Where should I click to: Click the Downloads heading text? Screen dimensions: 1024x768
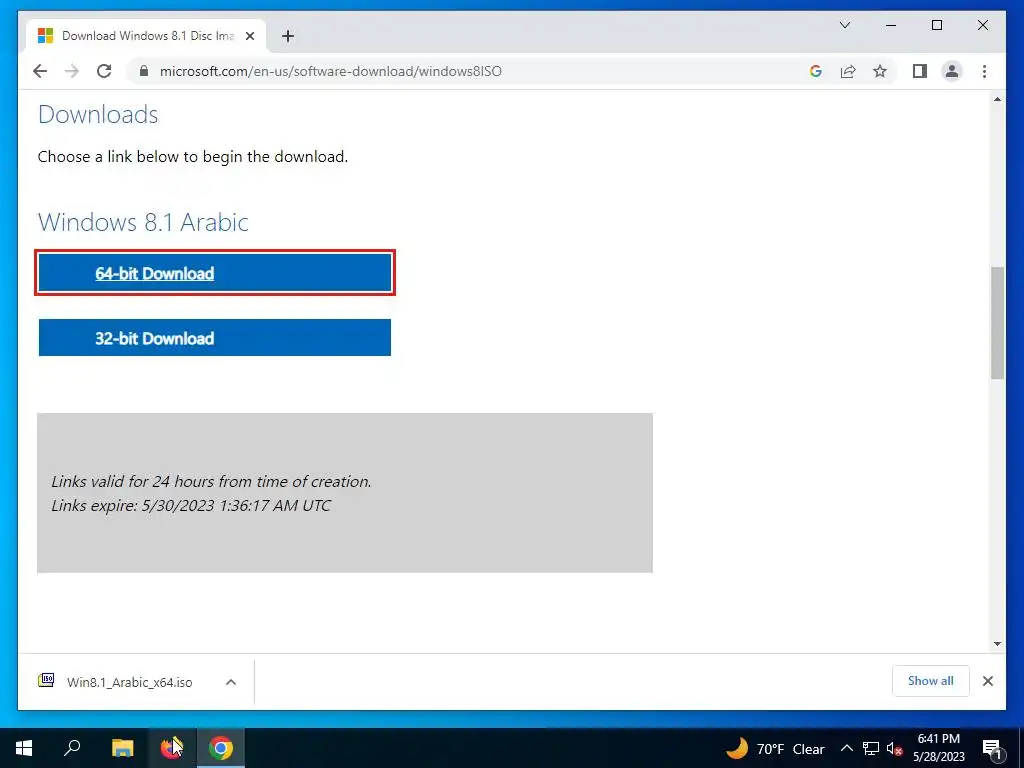point(98,114)
